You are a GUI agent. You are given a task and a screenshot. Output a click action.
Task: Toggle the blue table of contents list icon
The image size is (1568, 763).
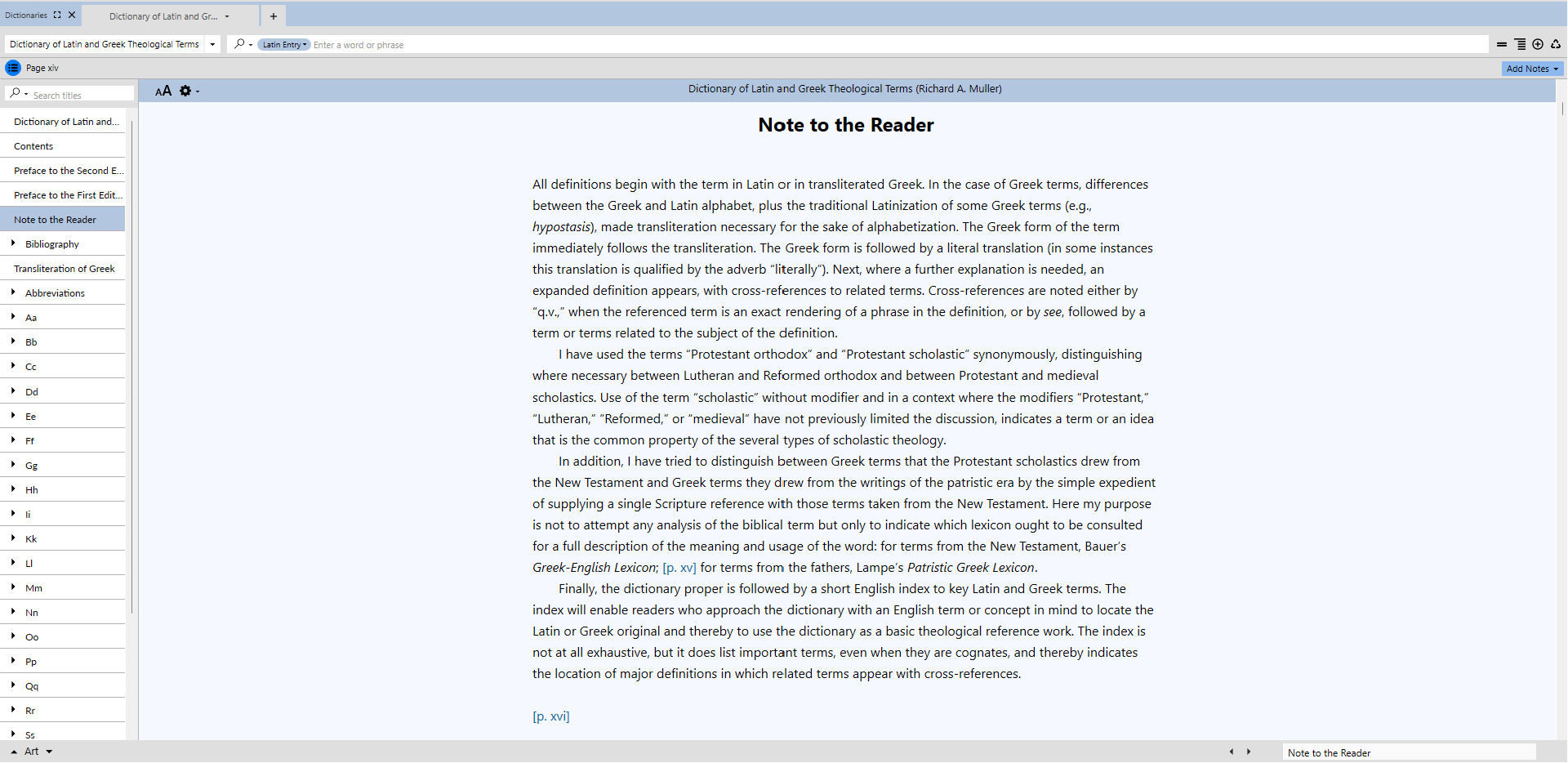click(13, 68)
